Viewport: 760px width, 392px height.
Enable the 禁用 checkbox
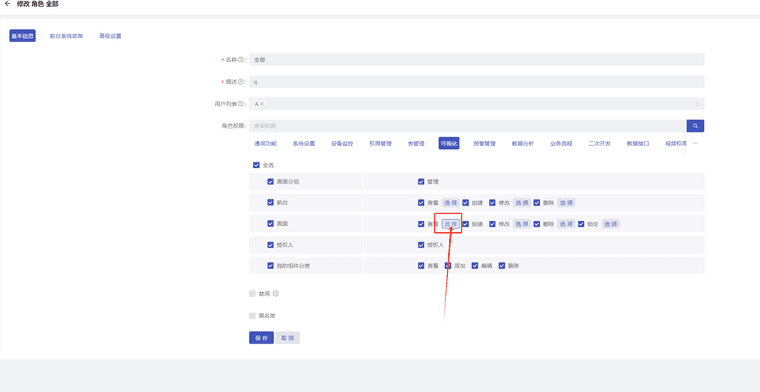(x=252, y=294)
